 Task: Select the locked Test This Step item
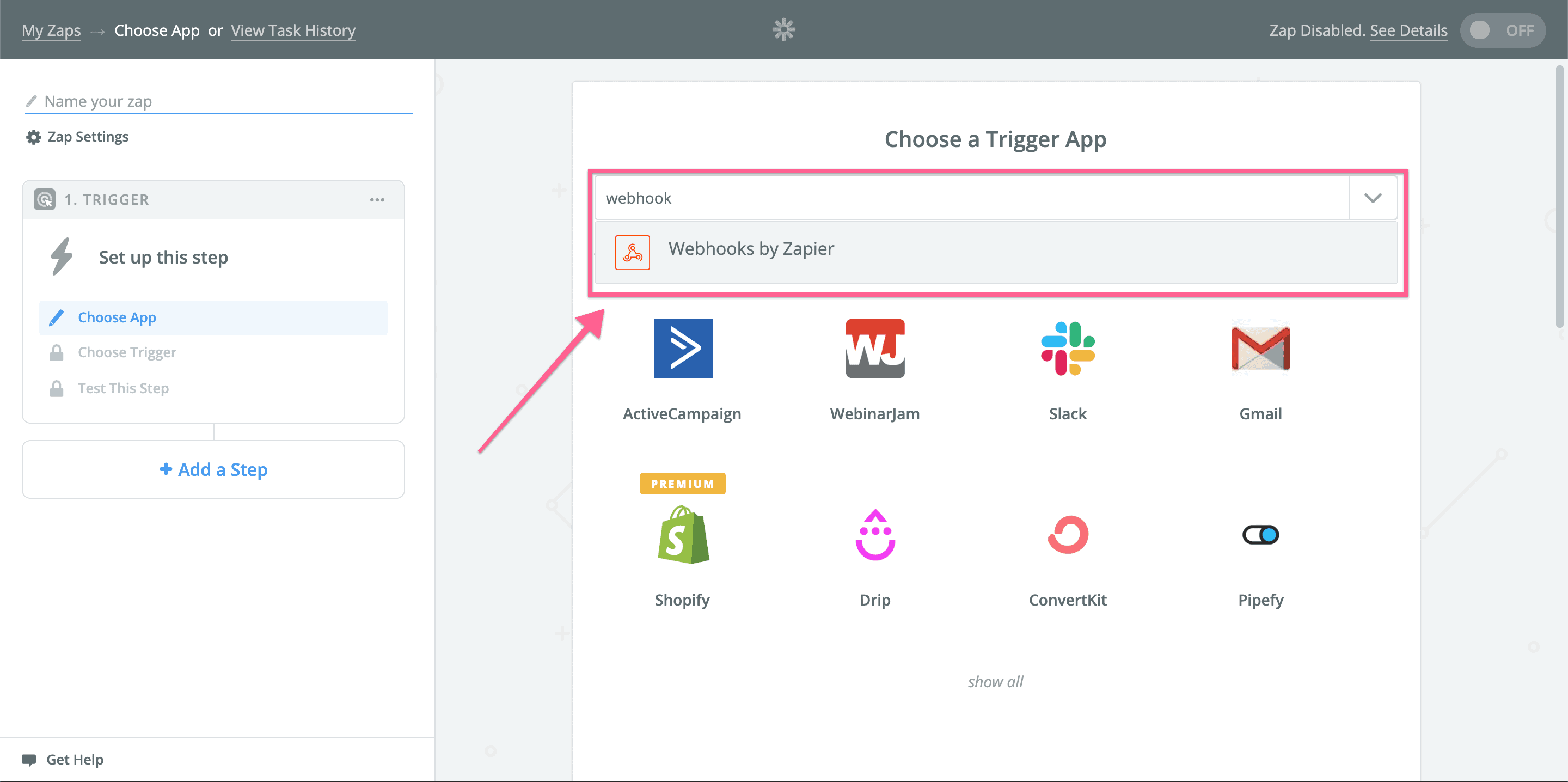click(213, 389)
